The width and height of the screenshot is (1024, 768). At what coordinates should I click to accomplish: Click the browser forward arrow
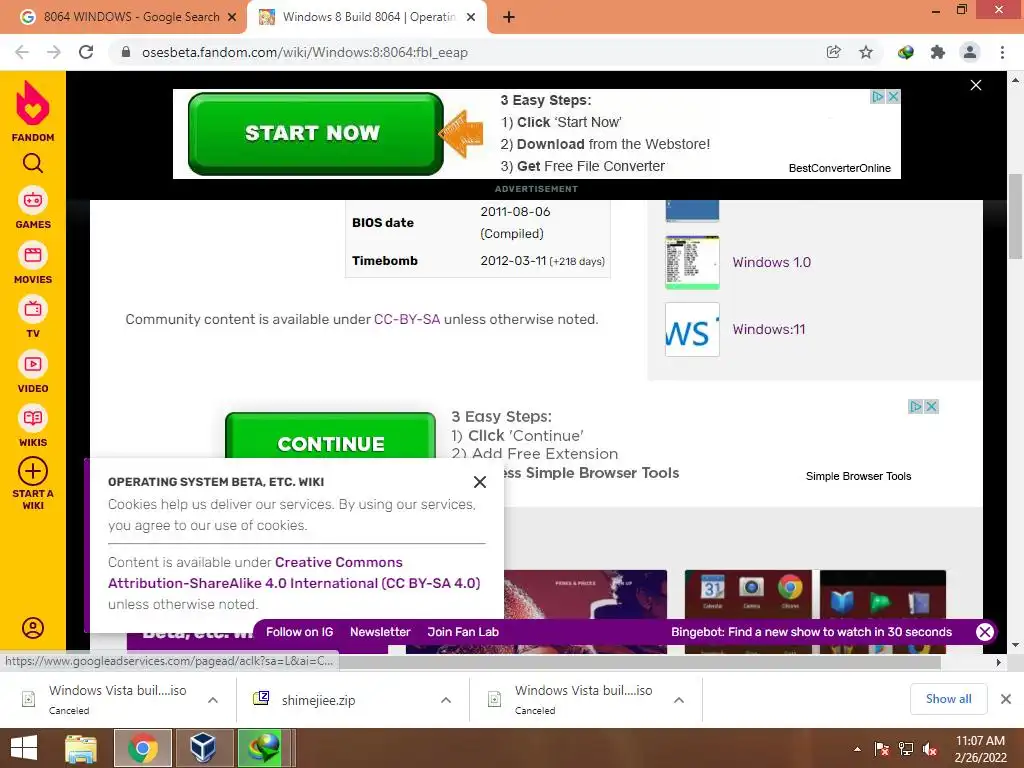pyautogui.click(x=54, y=52)
